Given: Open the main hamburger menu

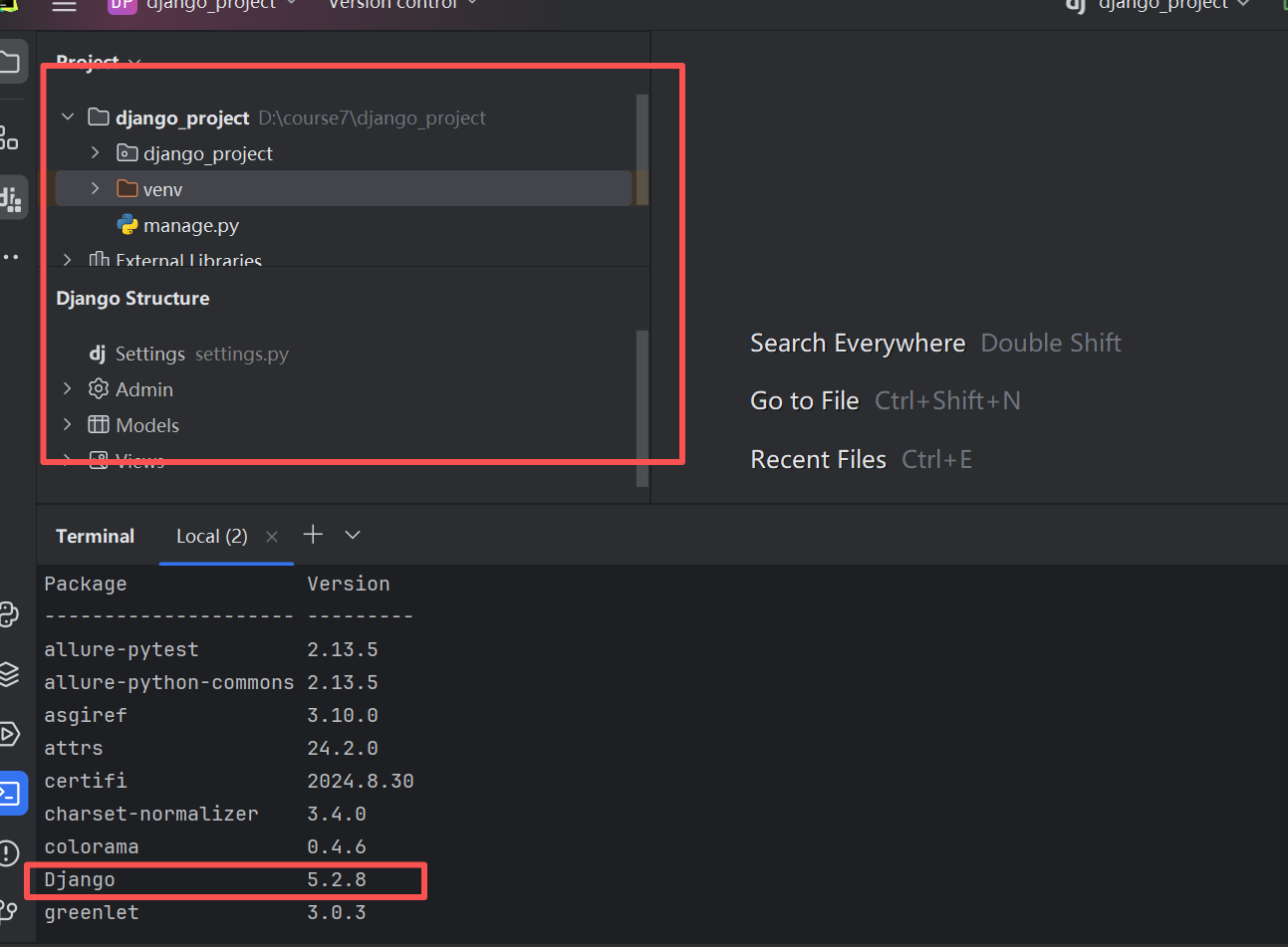Looking at the screenshot, I should [64, 5].
